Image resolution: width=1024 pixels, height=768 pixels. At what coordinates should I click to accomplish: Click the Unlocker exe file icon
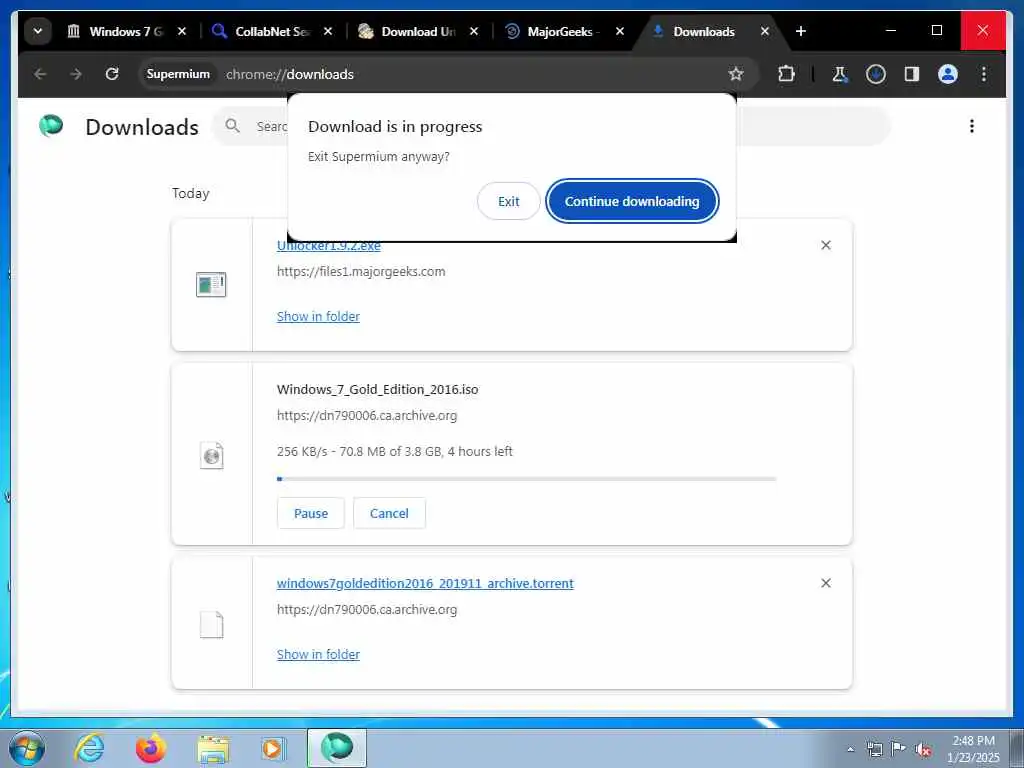pyautogui.click(x=211, y=285)
